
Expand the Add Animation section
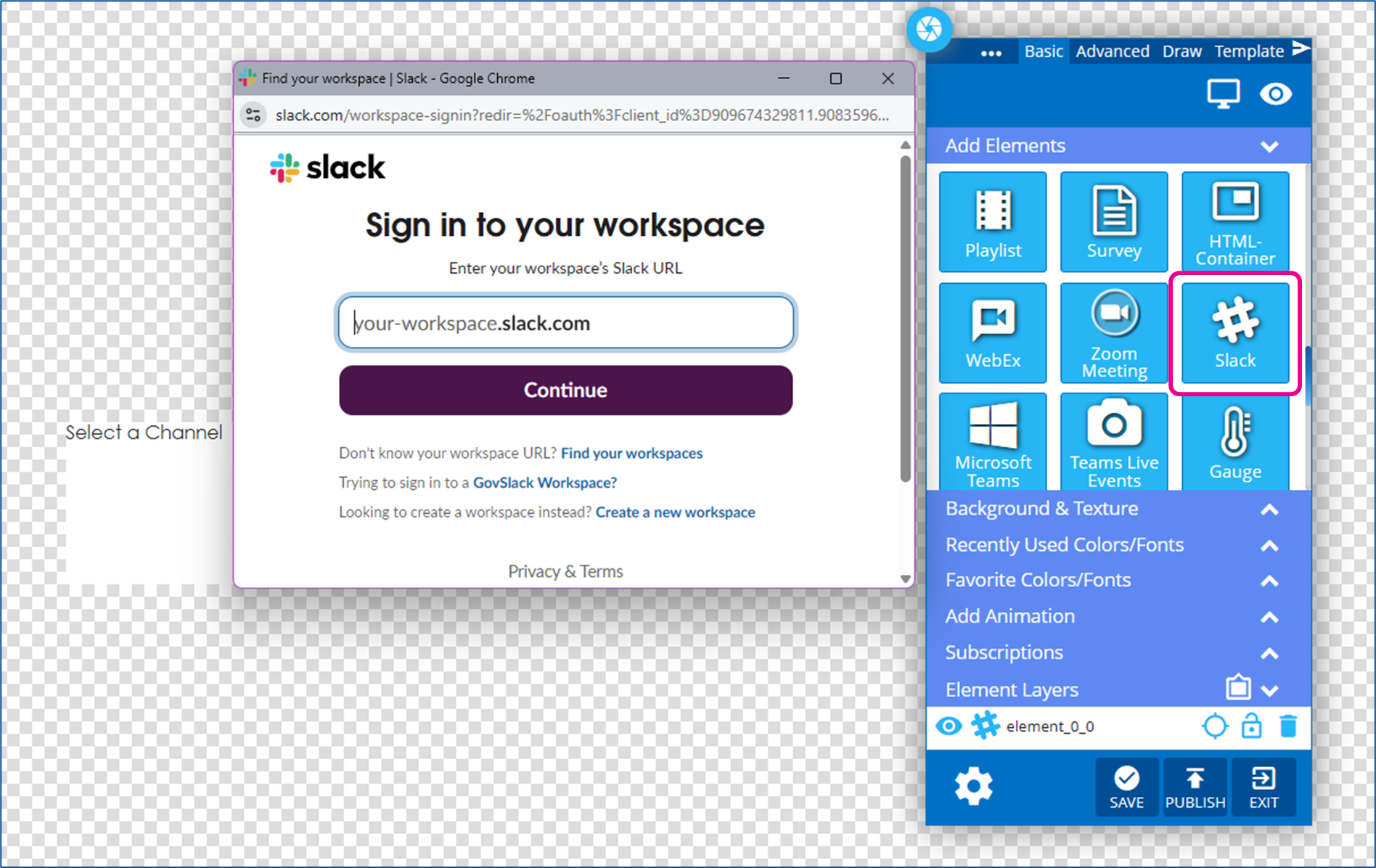click(1269, 618)
